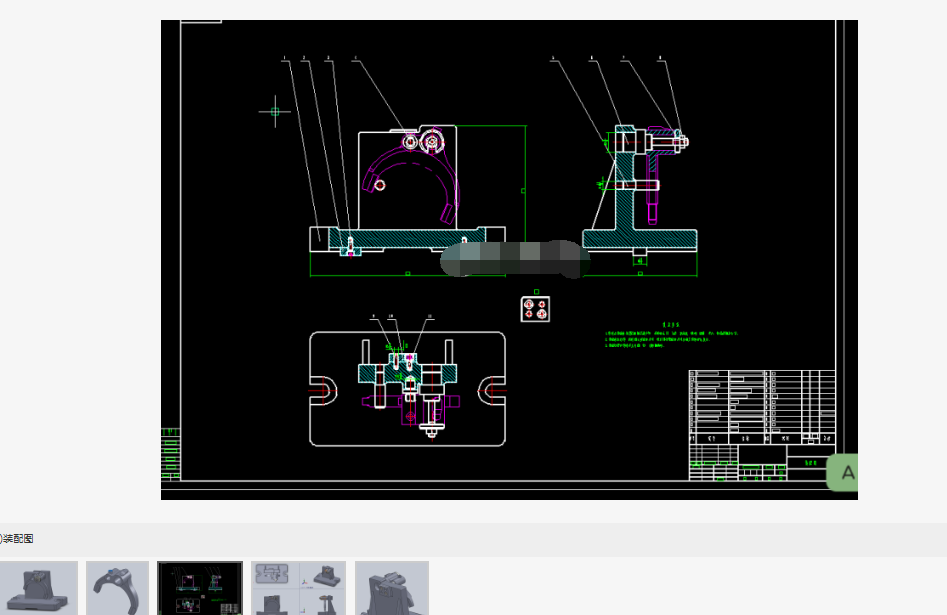Select the thumbnail with four model views
The height and width of the screenshot is (615, 947).
click(298, 588)
